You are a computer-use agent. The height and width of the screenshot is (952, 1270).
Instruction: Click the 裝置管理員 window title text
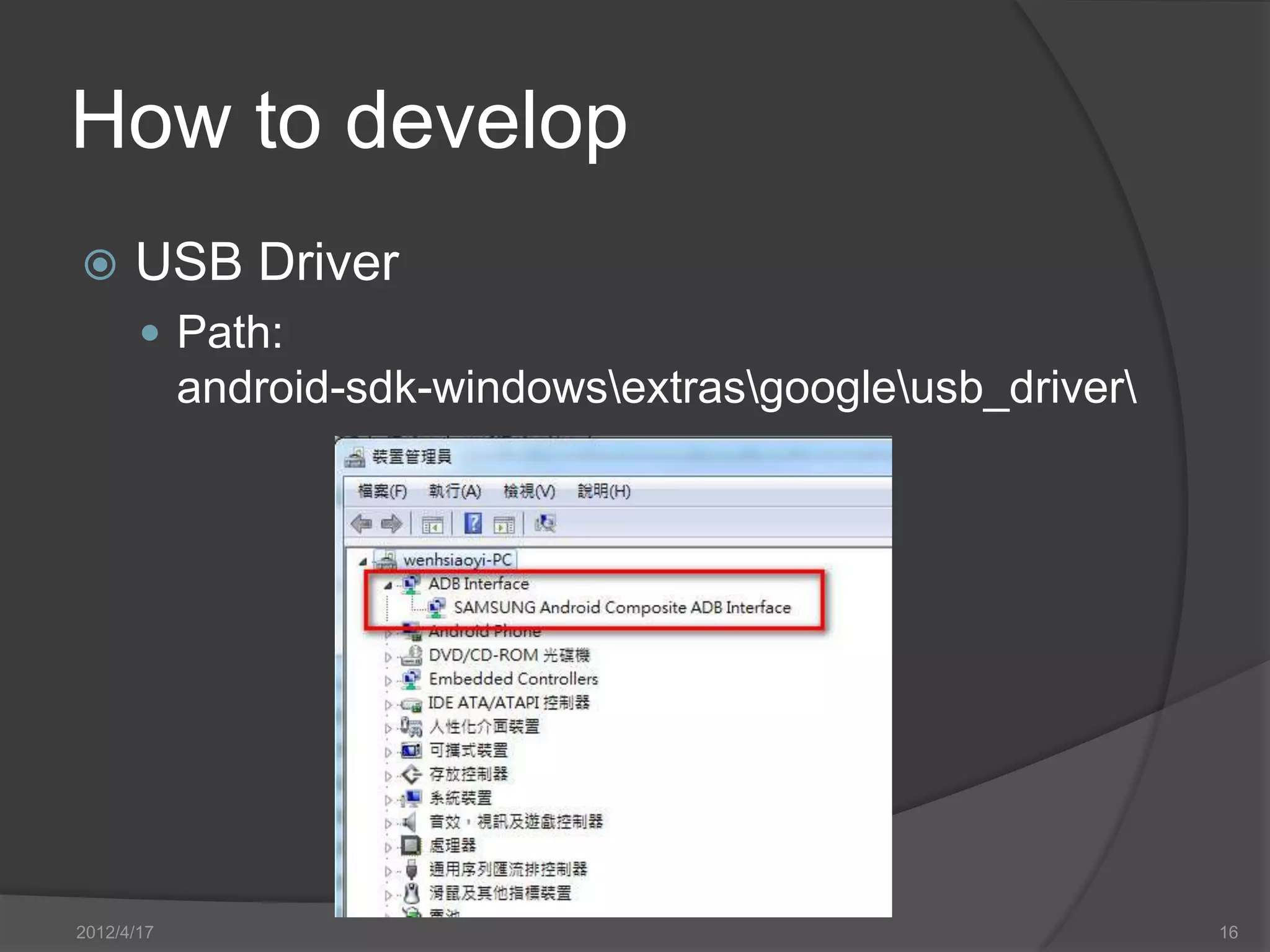[x=412, y=457]
